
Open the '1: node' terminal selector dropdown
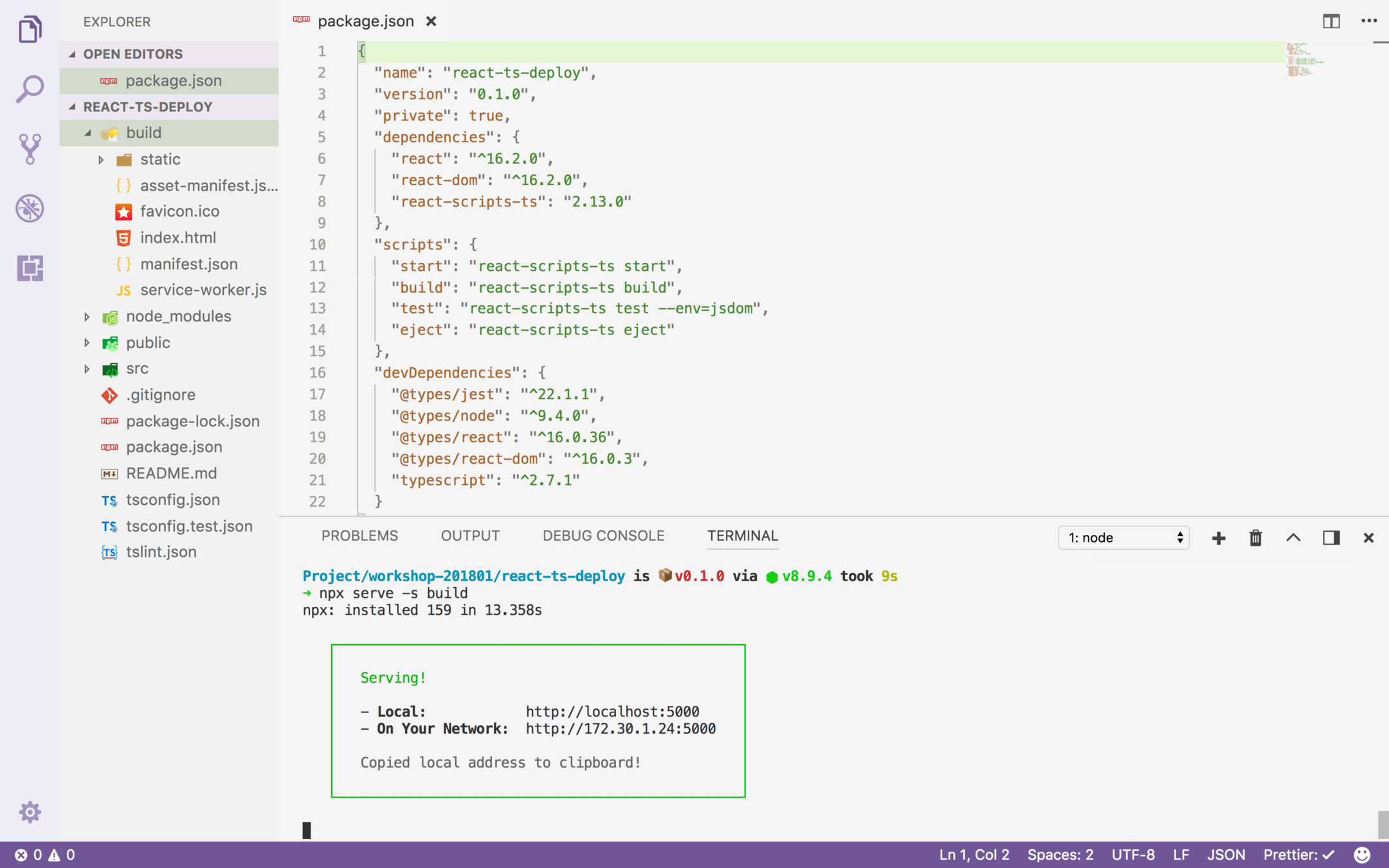[x=1123, y=538]
